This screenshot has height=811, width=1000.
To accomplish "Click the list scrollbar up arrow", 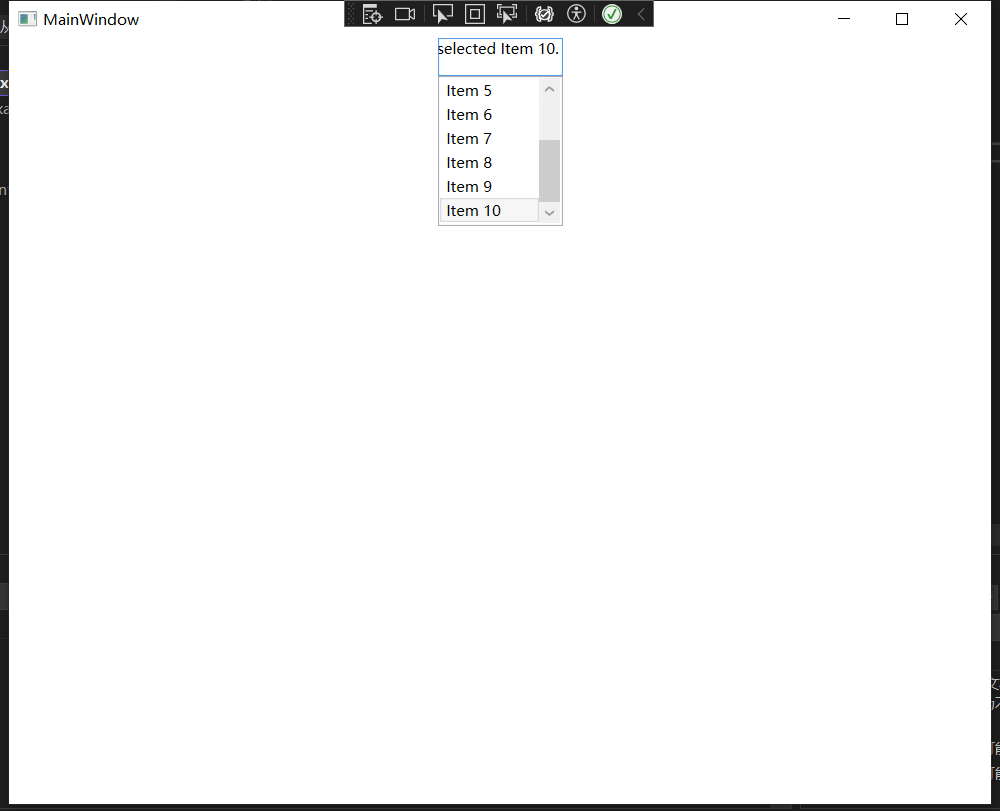I will (549, 89).
